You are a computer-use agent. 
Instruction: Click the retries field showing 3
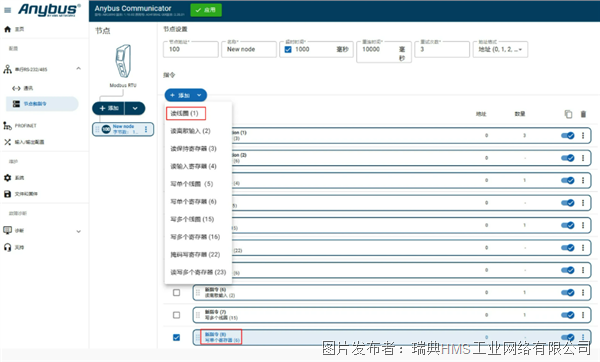tap(442, 49)
